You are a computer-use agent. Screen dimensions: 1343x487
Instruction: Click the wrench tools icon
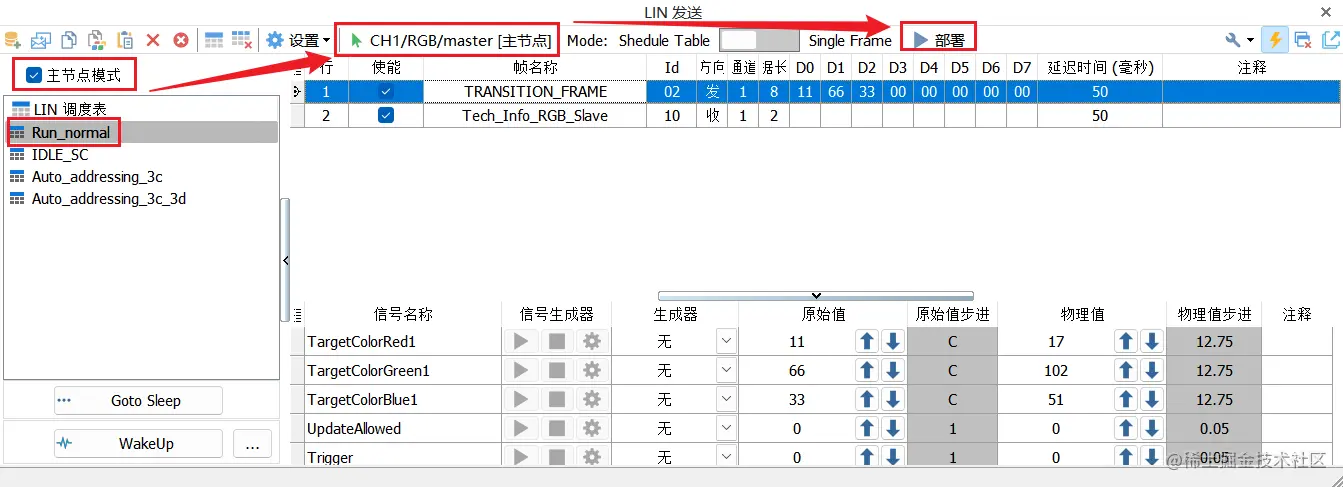(1234, 40)
